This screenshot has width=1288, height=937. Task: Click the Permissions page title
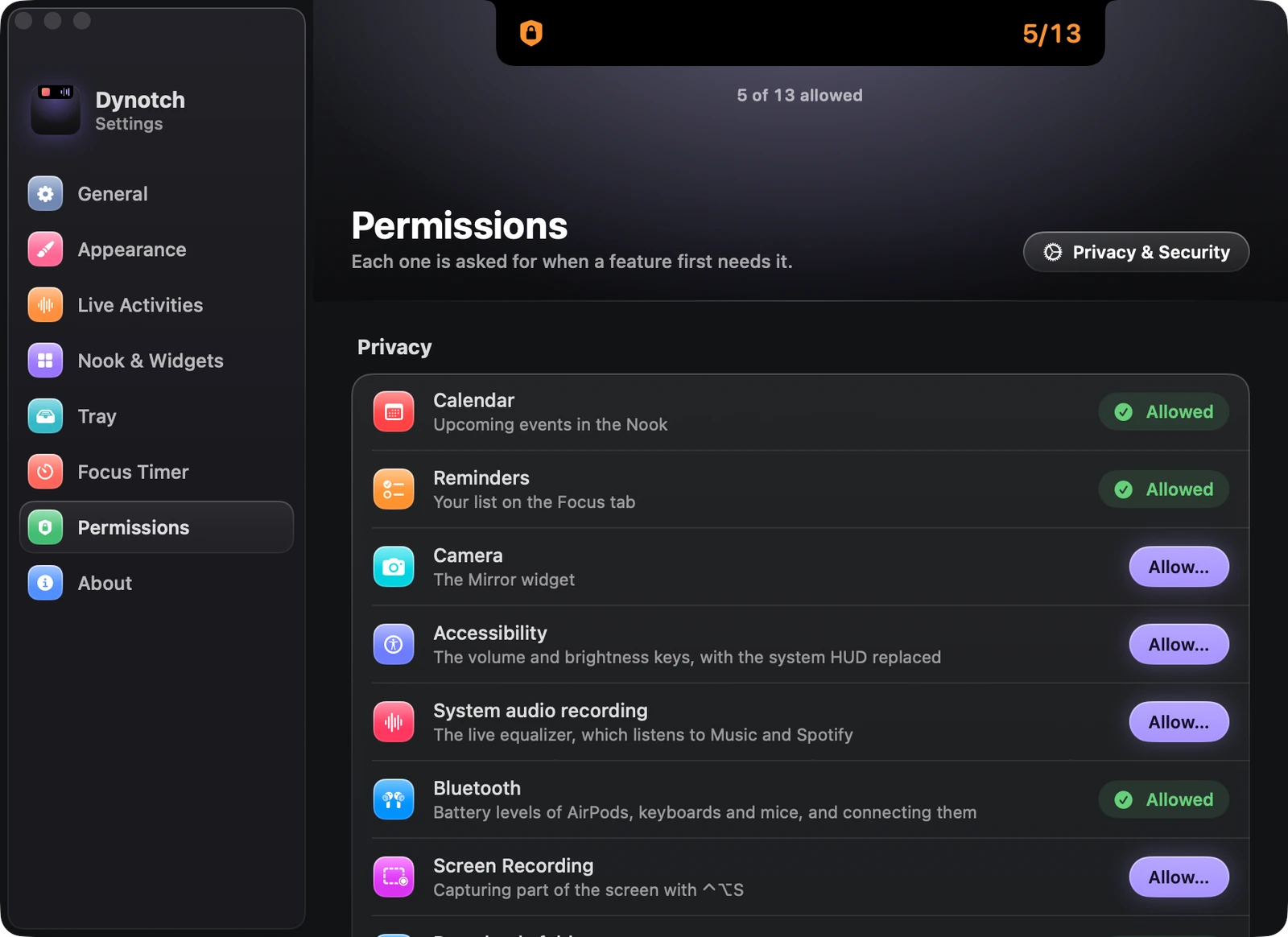pos(460,225)
